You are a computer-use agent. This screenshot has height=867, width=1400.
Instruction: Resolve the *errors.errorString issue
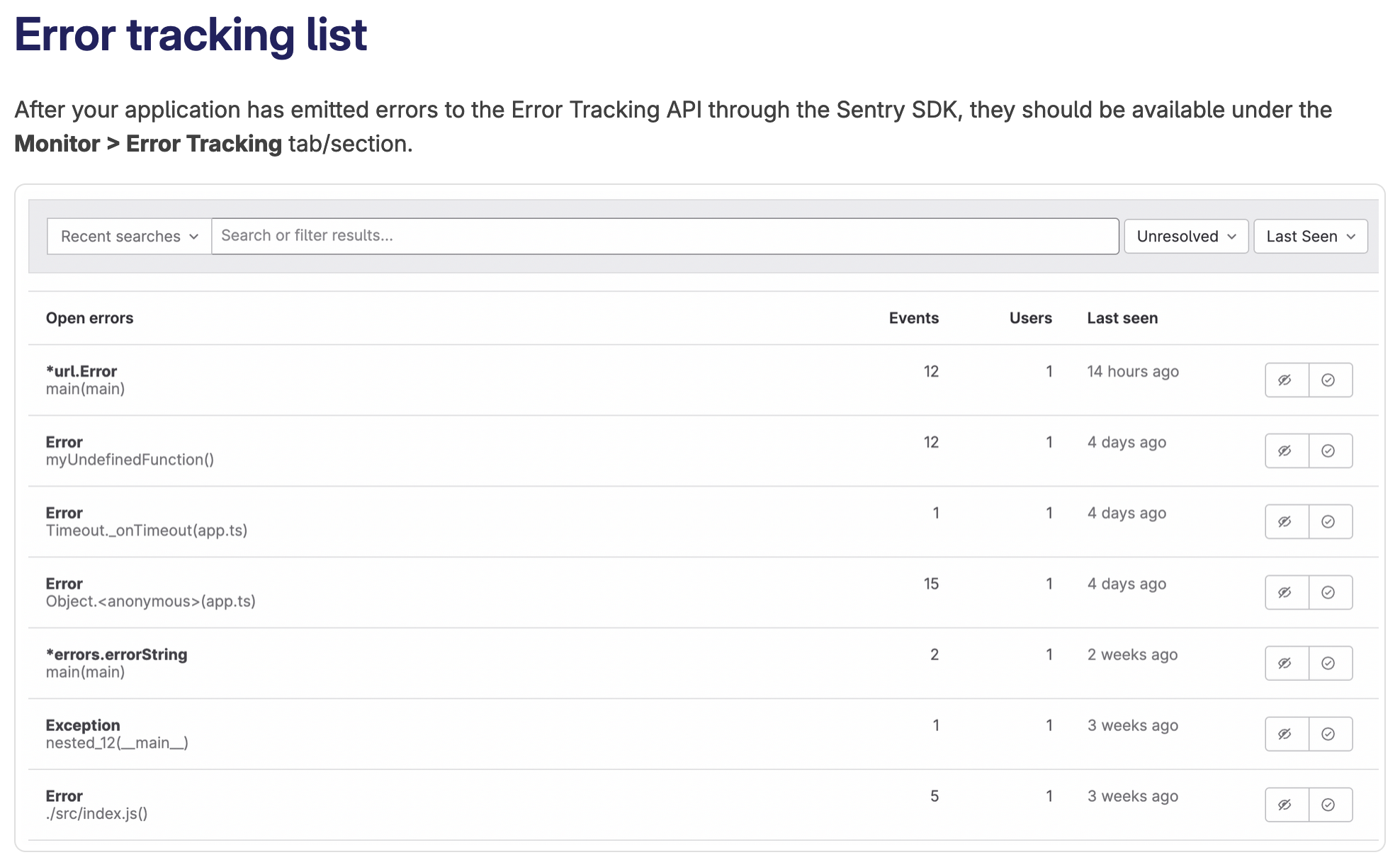[1328, 663]
